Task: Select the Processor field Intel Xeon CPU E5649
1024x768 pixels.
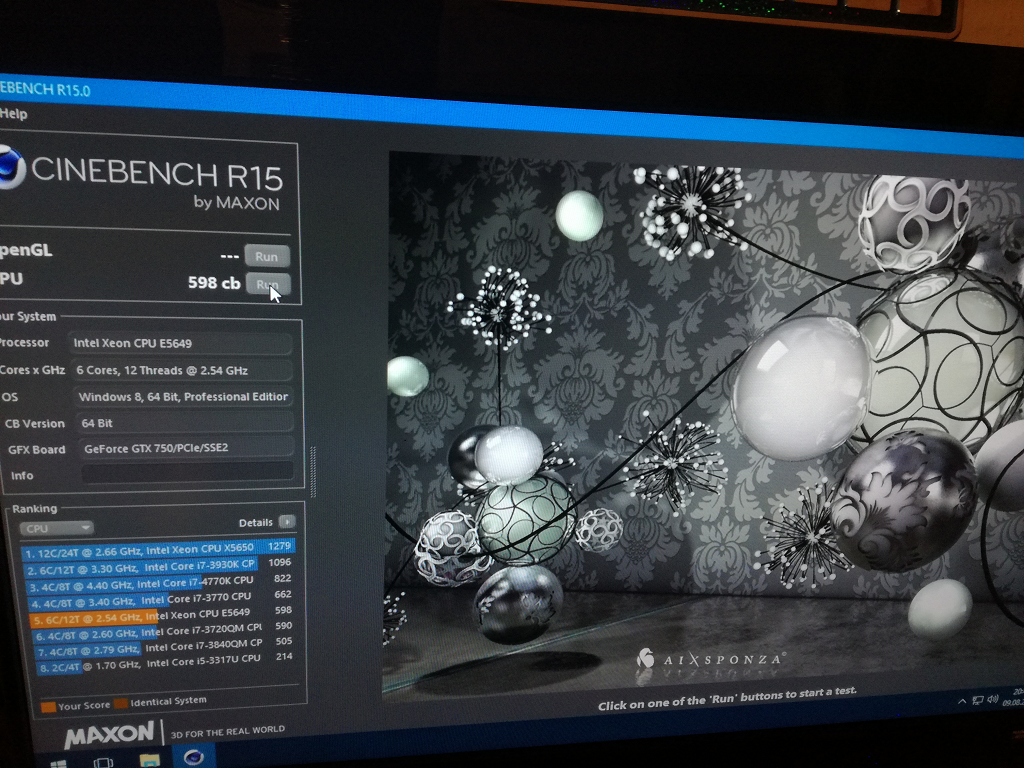Action: (180, 343)
